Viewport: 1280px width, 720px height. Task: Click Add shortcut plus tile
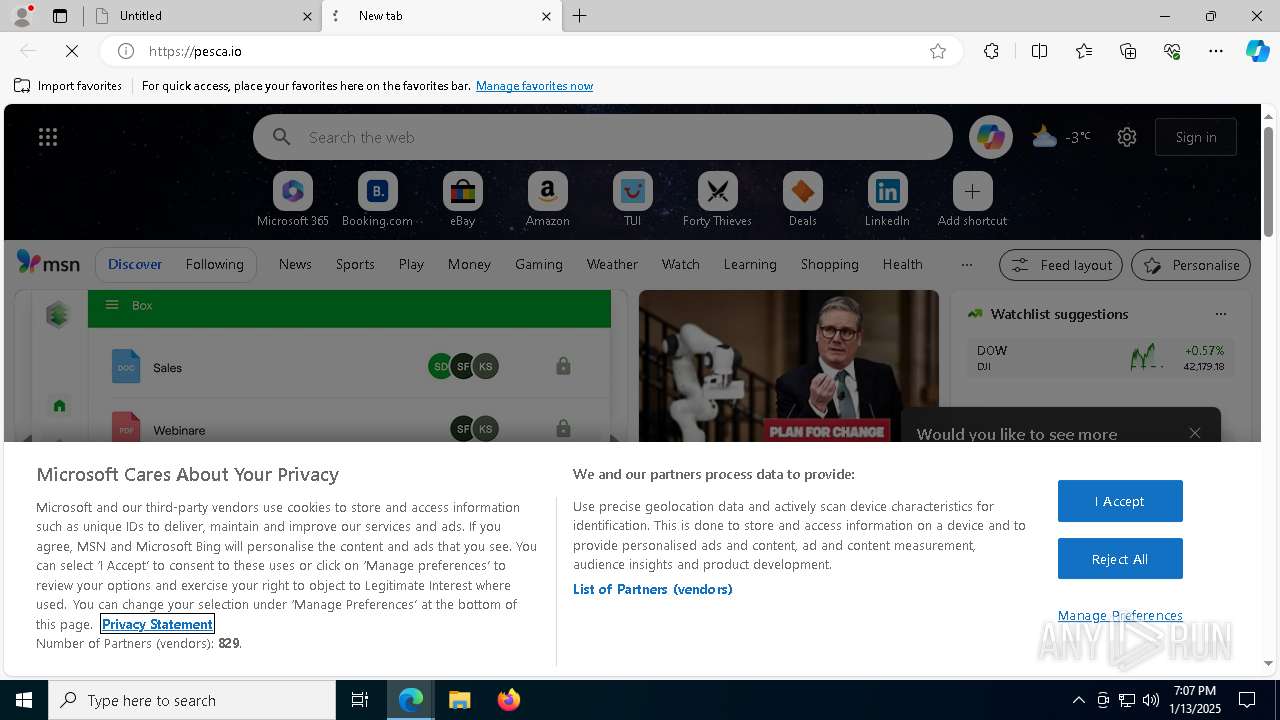(972, 200)
